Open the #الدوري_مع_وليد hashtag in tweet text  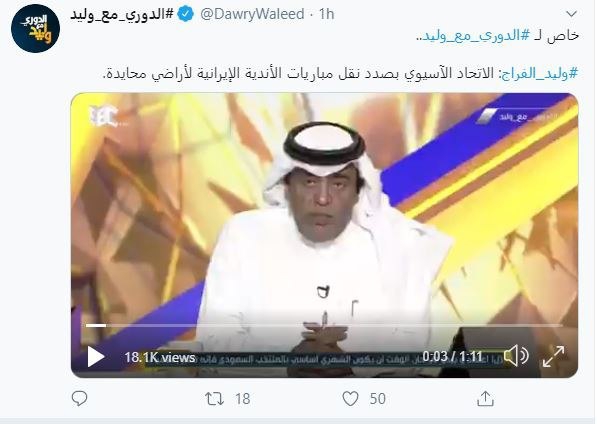[x=472, y=36]
